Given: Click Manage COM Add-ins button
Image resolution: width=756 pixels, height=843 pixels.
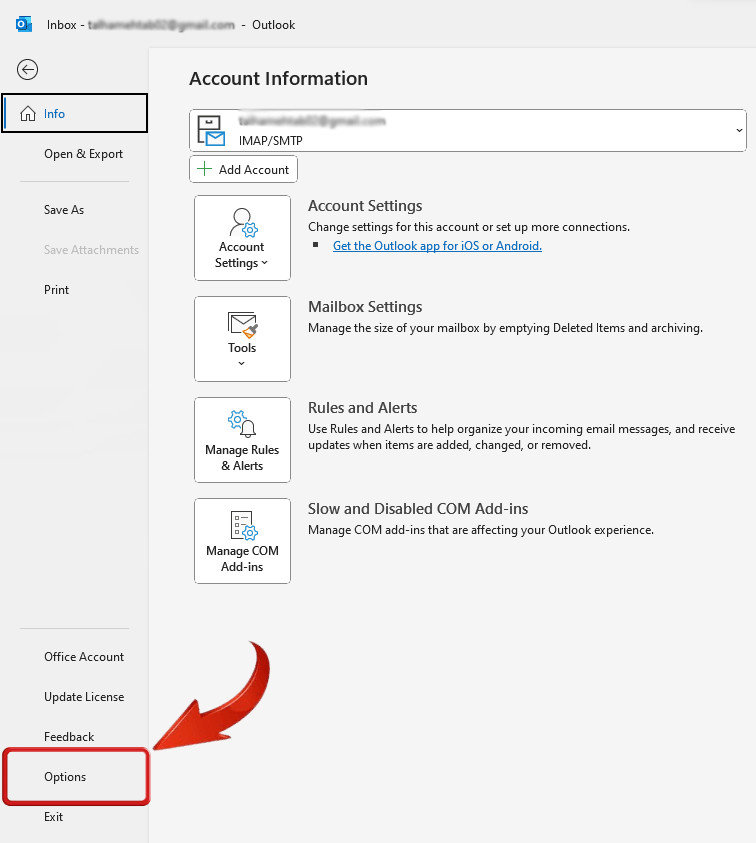Looking at the screenshot, I should point(243,541).
